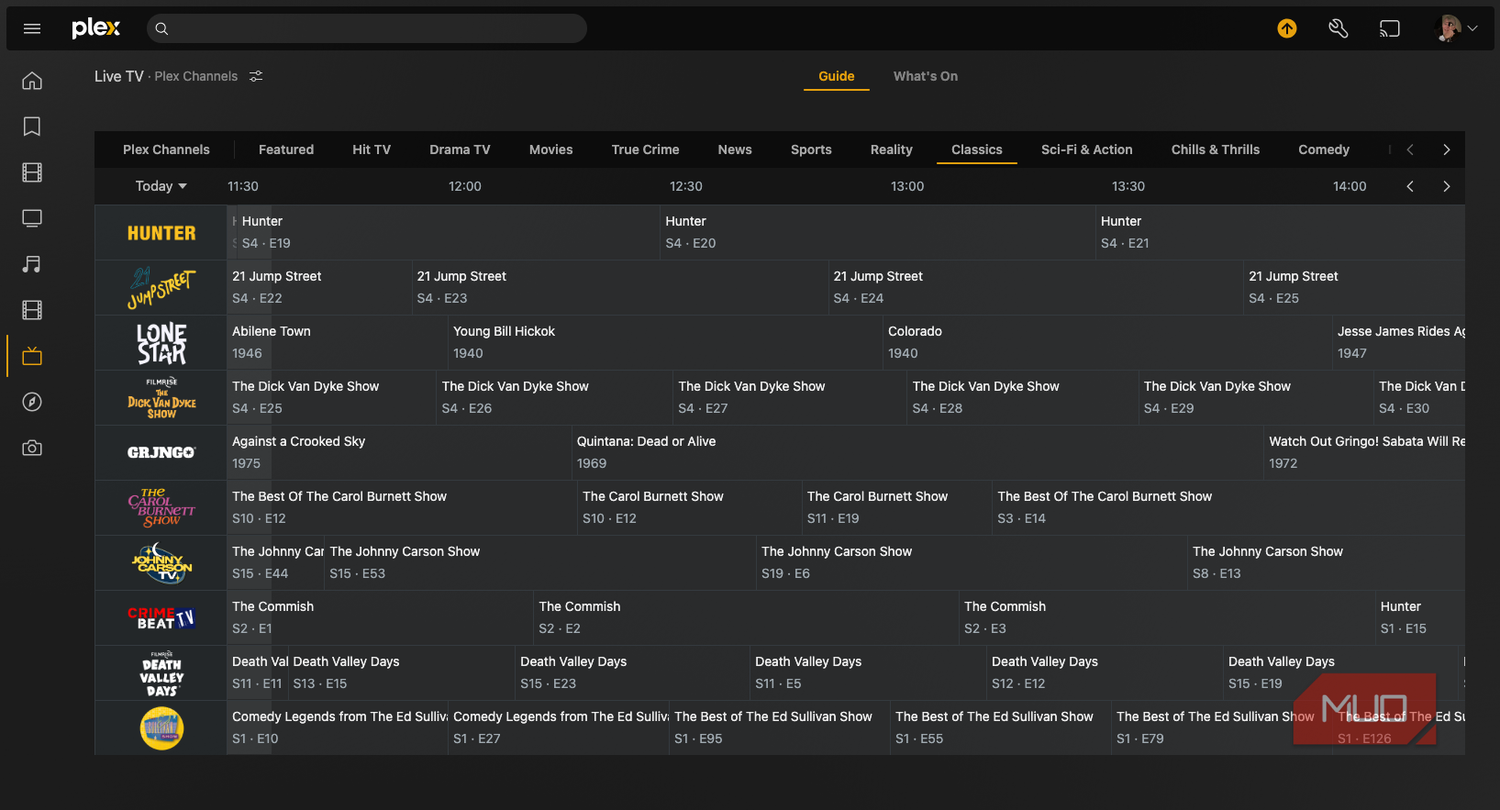Open the hamburger navigation menu
Image resolution: width=1500 pixels, height=810 pixels.
coord(32,29)
